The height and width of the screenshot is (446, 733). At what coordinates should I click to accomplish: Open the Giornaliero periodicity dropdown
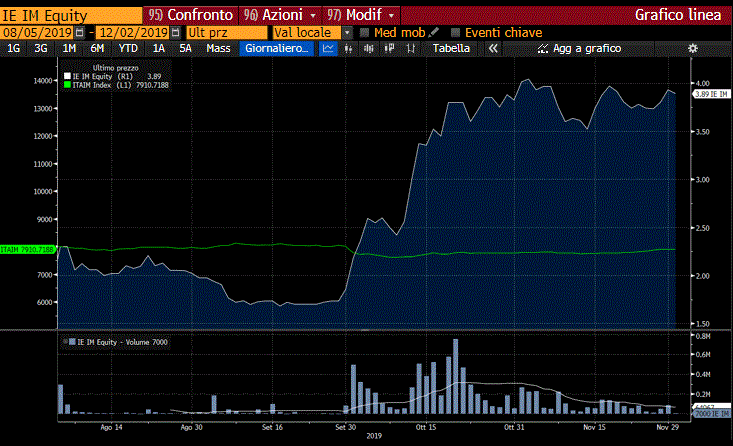(x=277, y=48)
